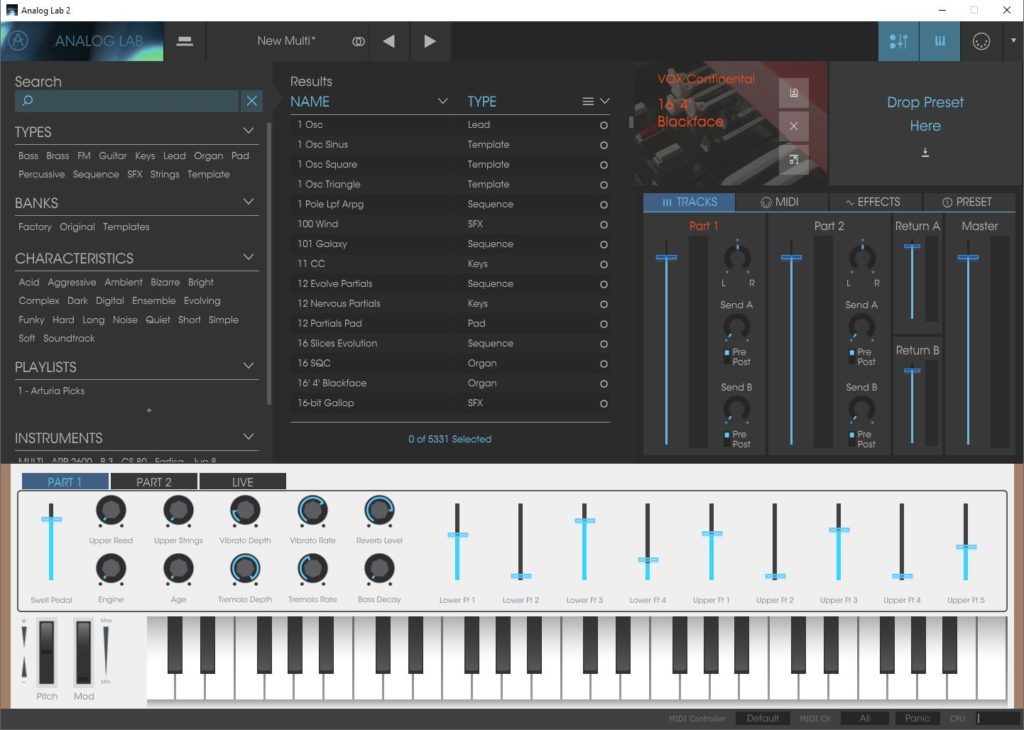
Task: Toggle Part 1 Send B Pre/Post switch
Action: [727, 439]
